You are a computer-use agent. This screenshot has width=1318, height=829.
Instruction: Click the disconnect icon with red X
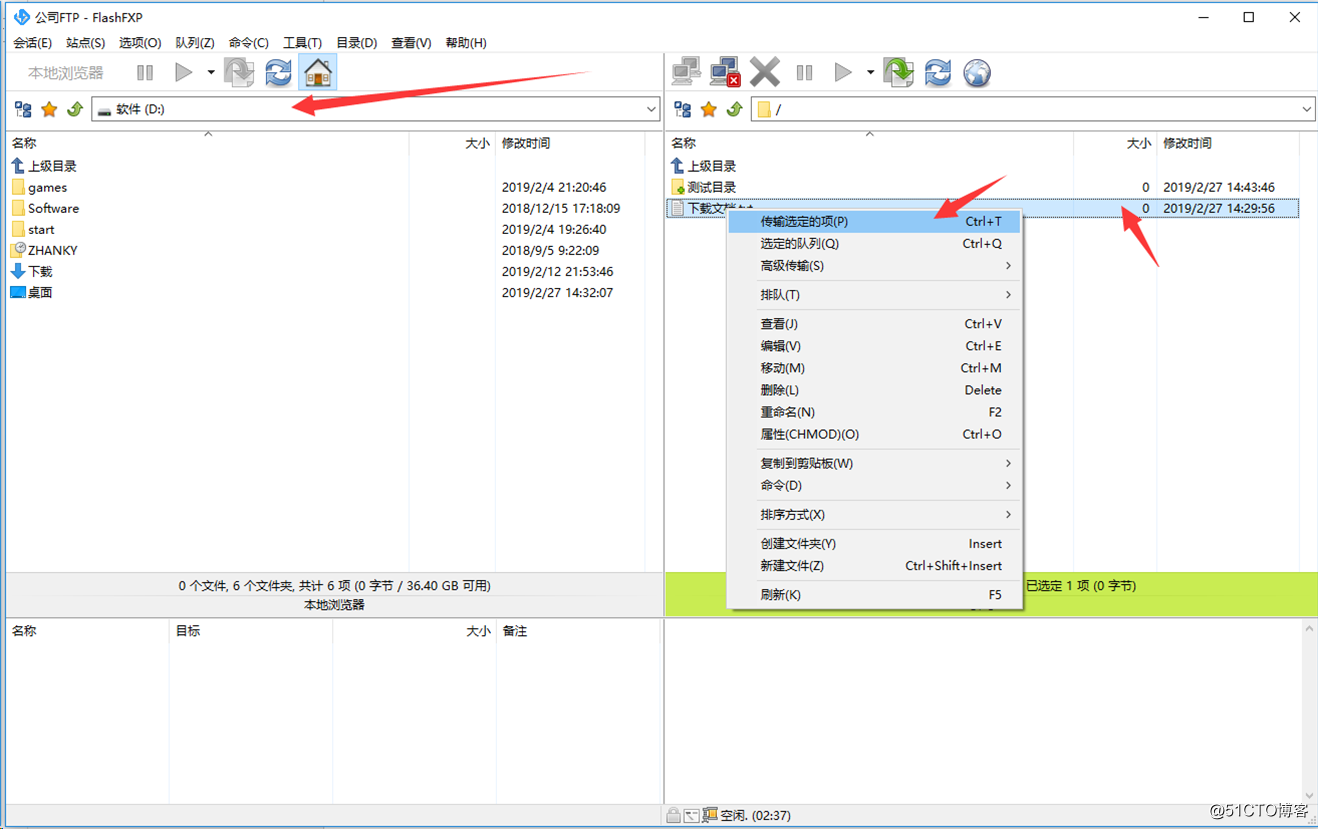(725, 72)
